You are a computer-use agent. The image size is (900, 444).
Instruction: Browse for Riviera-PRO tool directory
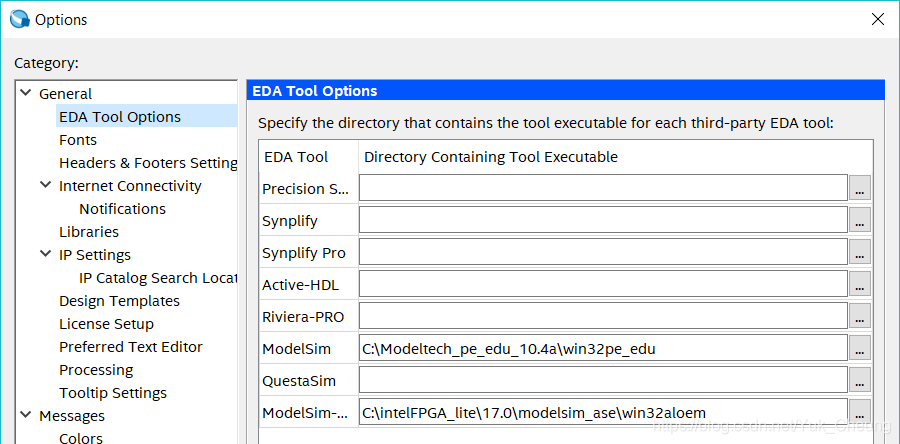(x=860, y=316)
